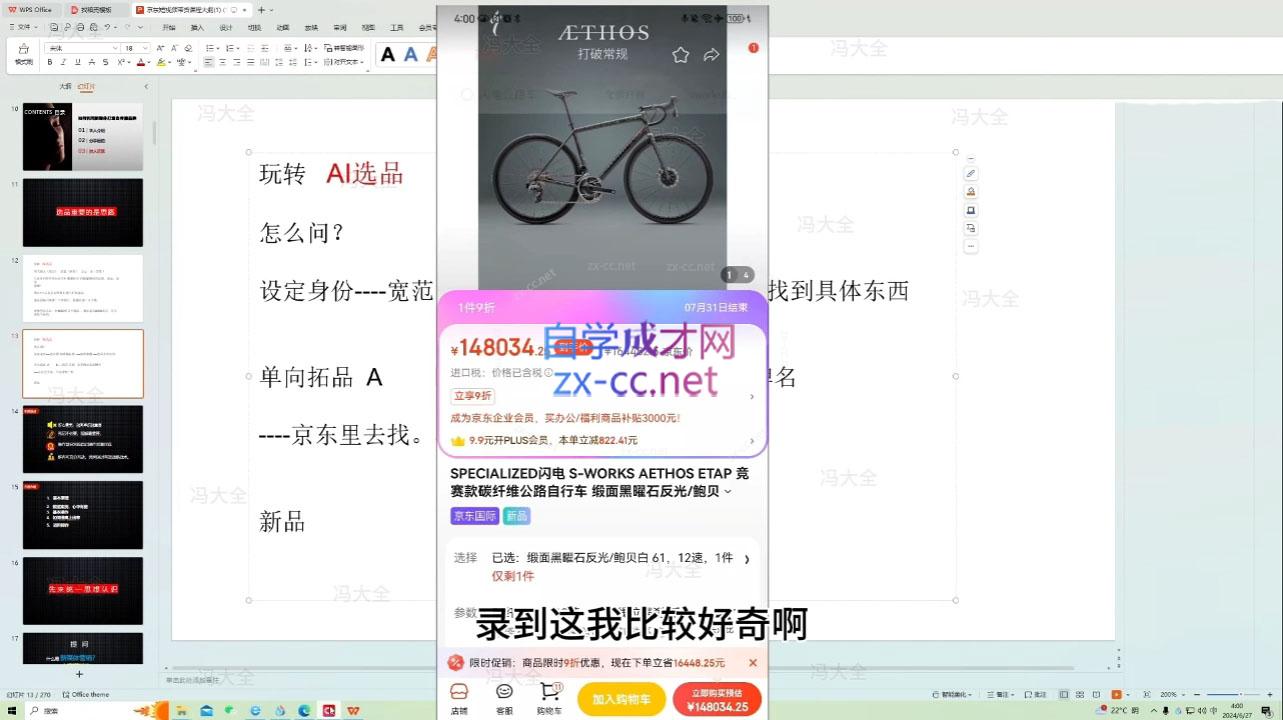
Task: Click the Italic formatting icon
Action: tap(63, 62)
